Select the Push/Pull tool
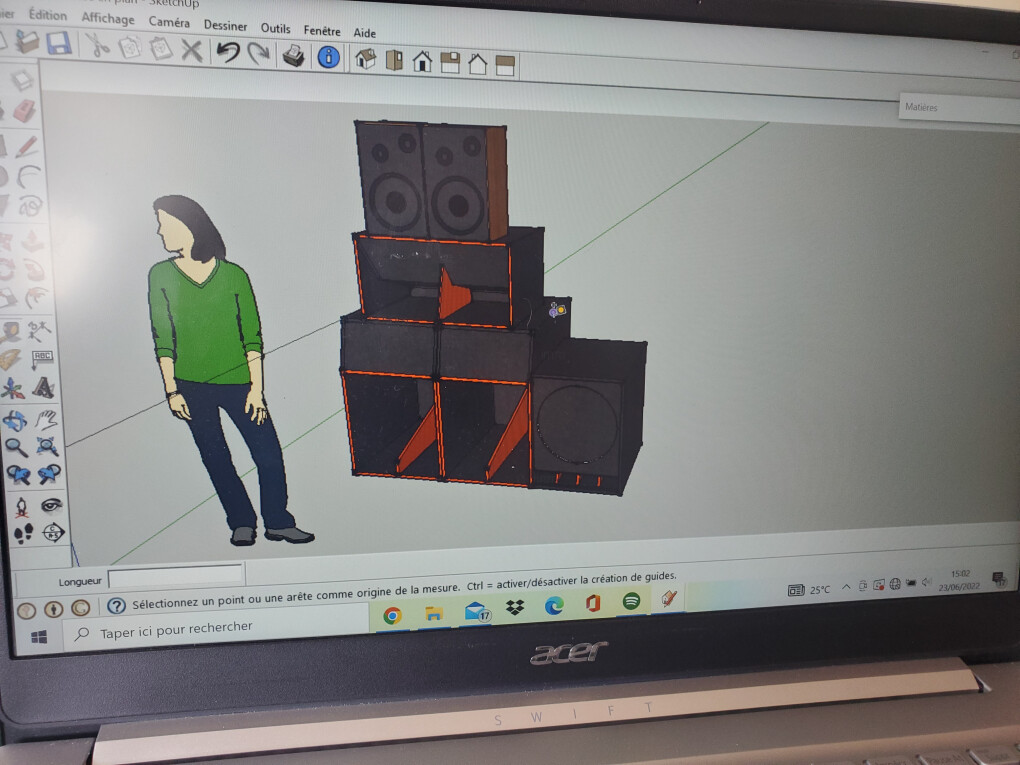Screen dimensions: 1020x765 pyautogui.click(x=33, y=242)
